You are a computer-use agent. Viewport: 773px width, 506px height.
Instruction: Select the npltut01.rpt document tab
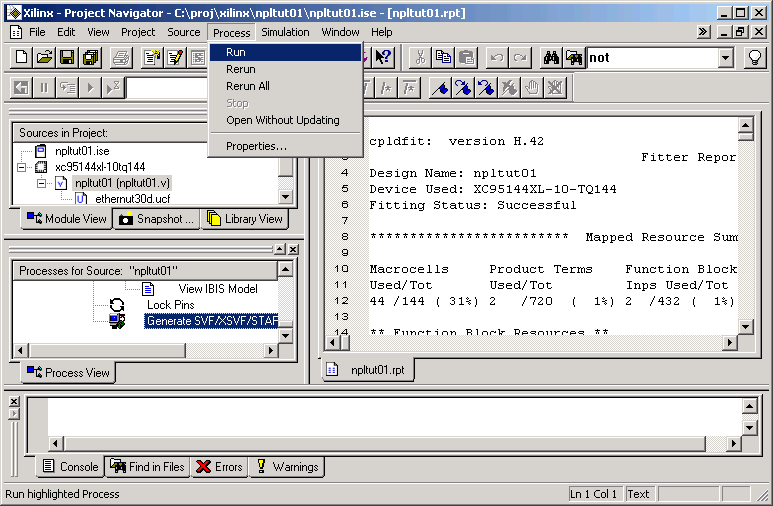(x=368, y=370)
